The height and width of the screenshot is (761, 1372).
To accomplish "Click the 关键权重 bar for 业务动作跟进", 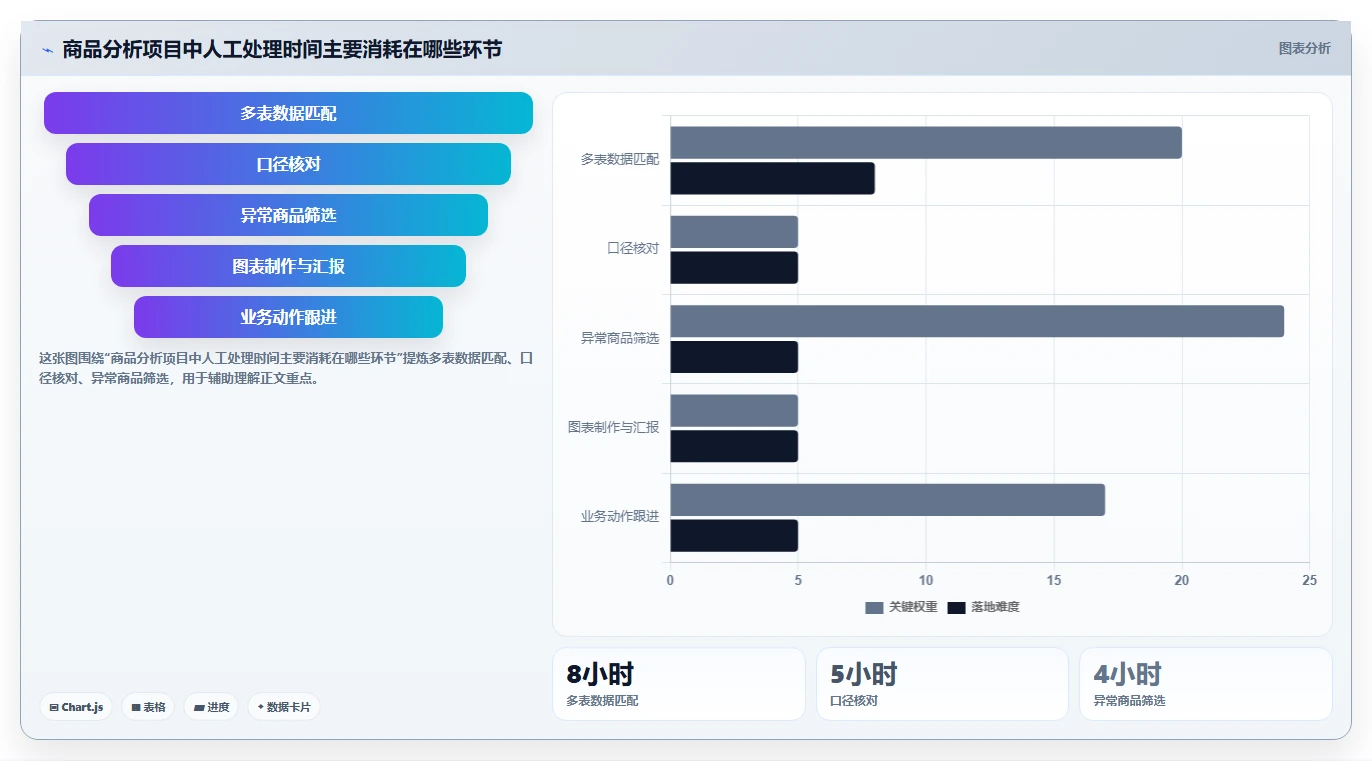I will click(887, 500).
